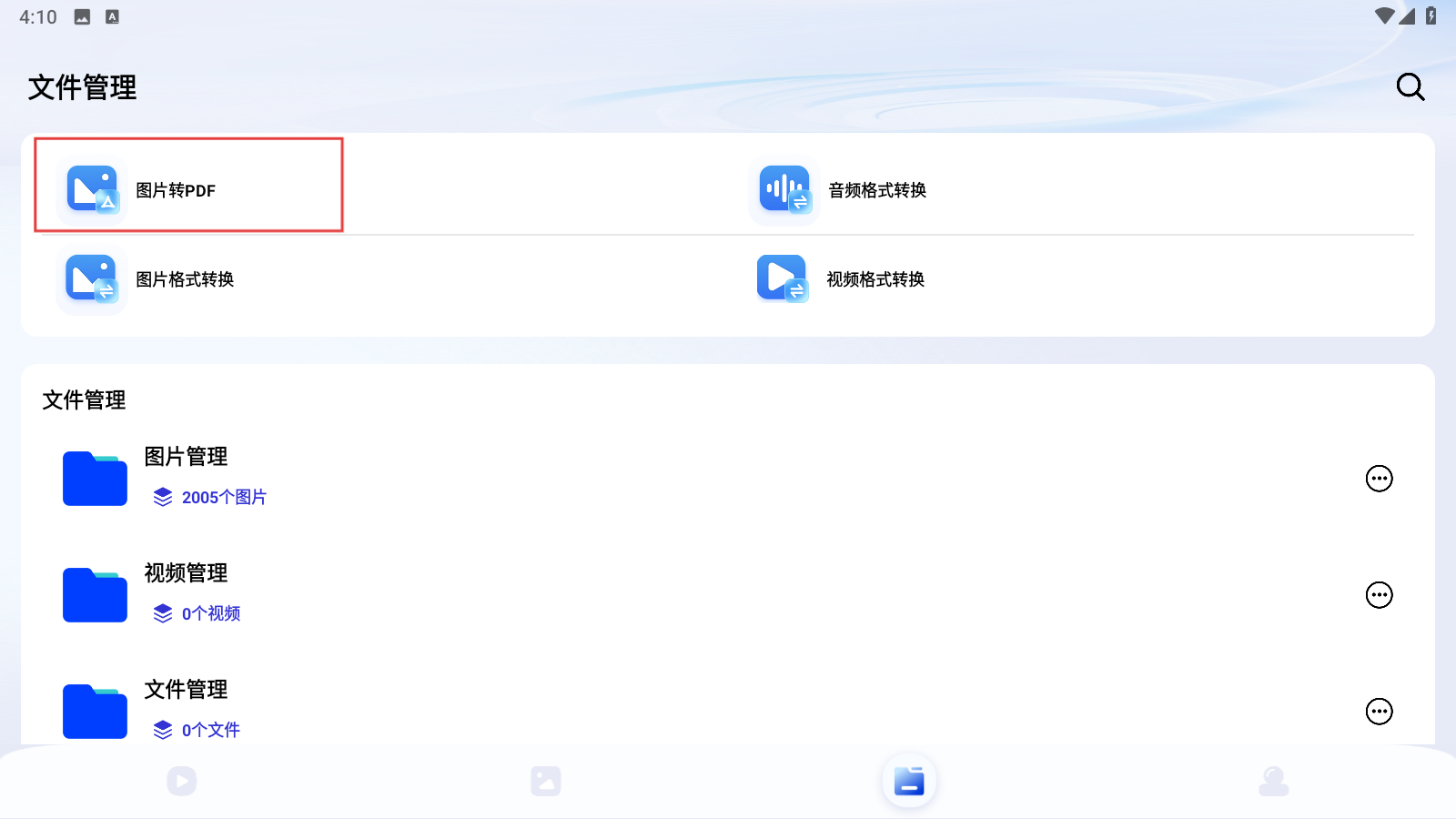Switch to the video player bottom tab
Image resolution: width=1456 pixels, height=819 pixels.
(182, 781)
